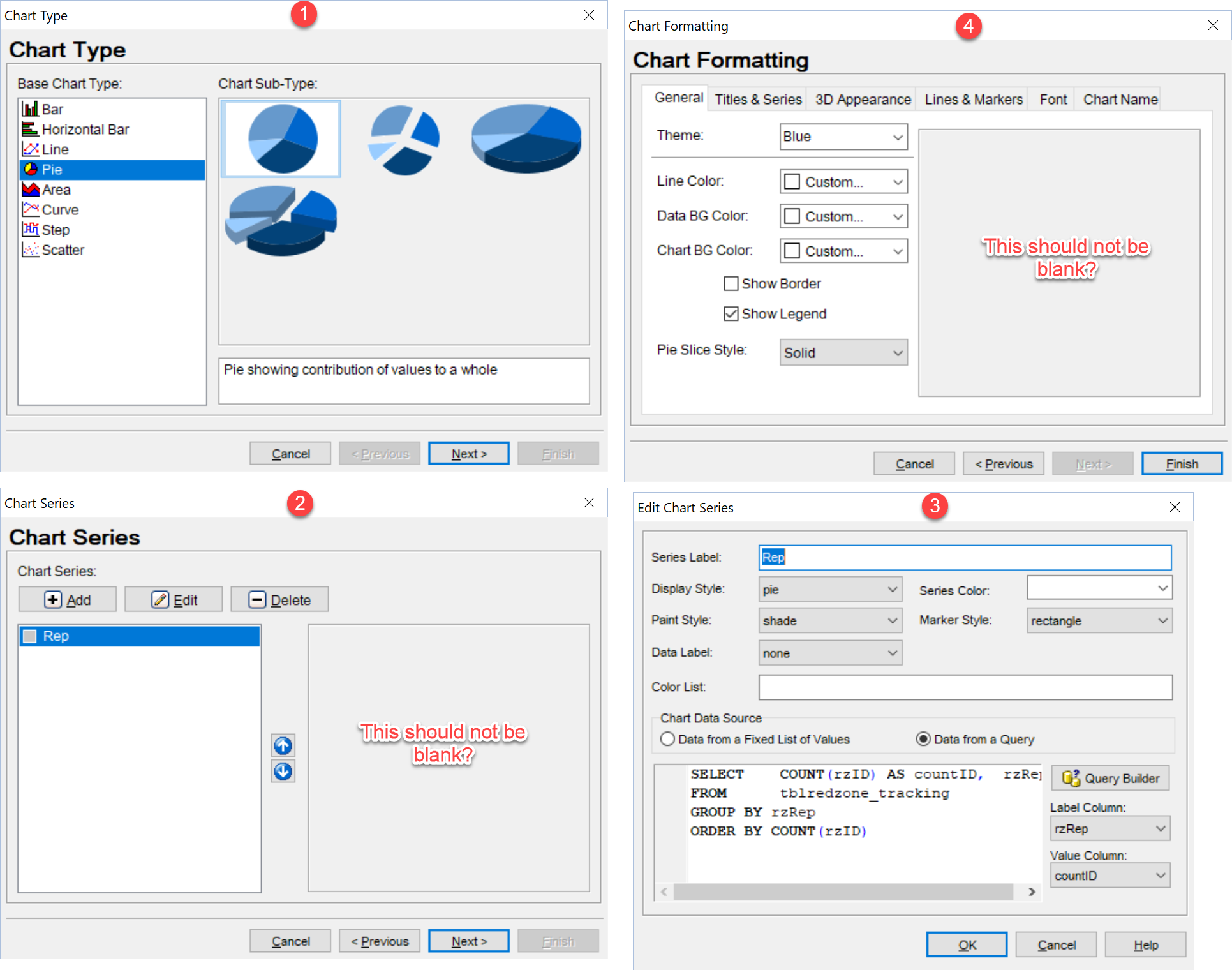Click OK in the Edit Chart Series dialog

[967, 945]
